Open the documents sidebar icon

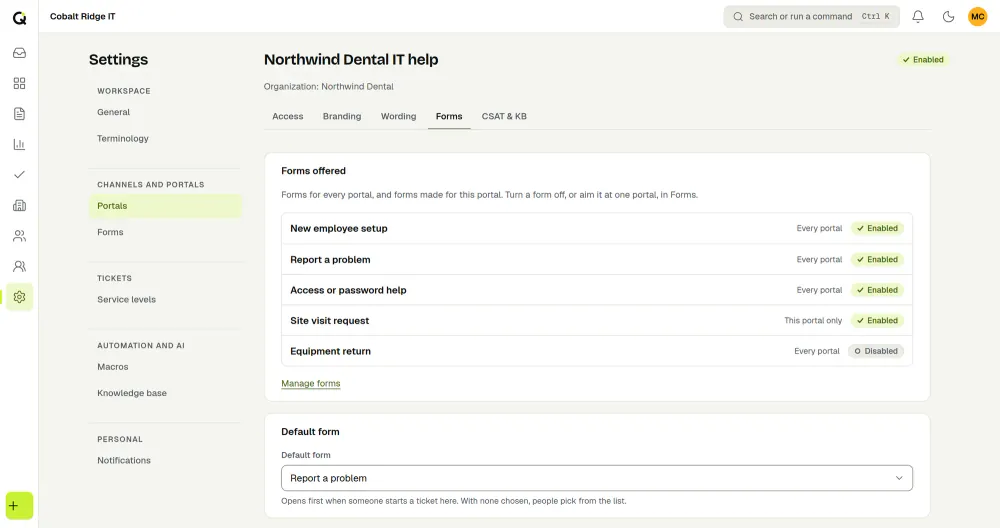[19, 114]
